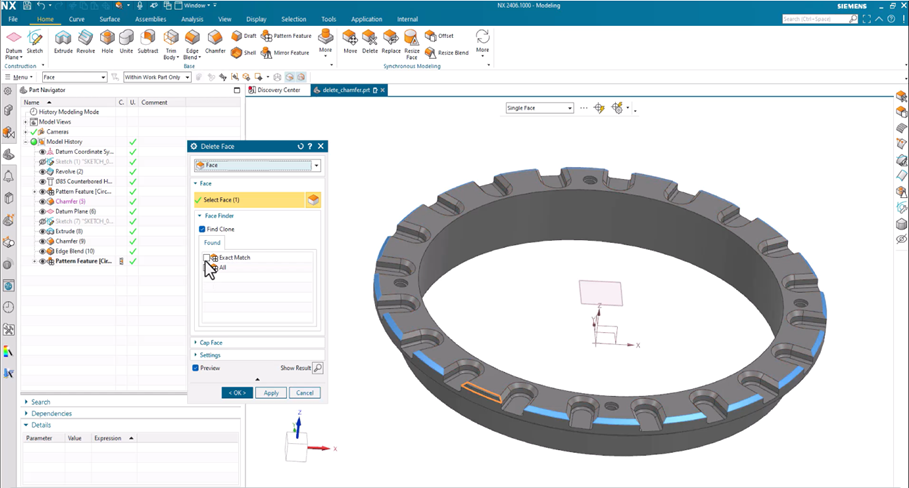
Task: Select the Chamfer tool in ribbon
Action: (x=215, y=42)
